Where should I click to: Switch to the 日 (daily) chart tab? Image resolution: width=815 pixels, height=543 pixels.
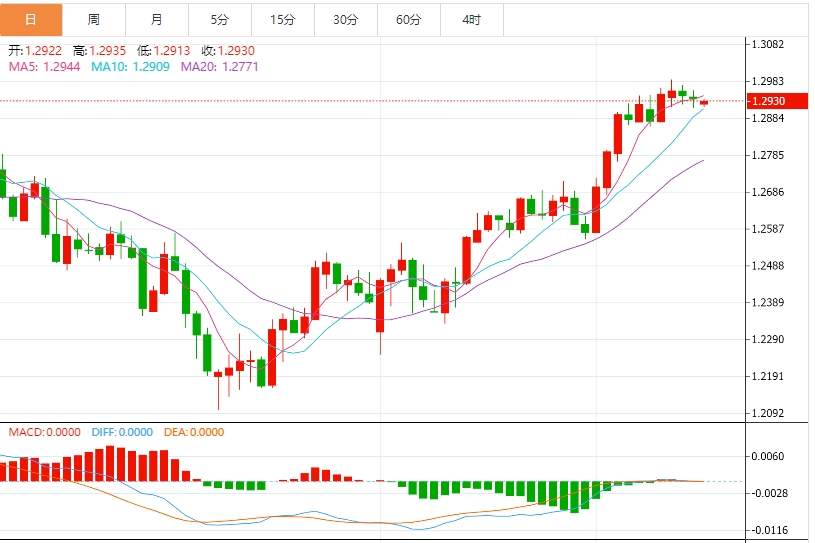[x=30, y=19]
